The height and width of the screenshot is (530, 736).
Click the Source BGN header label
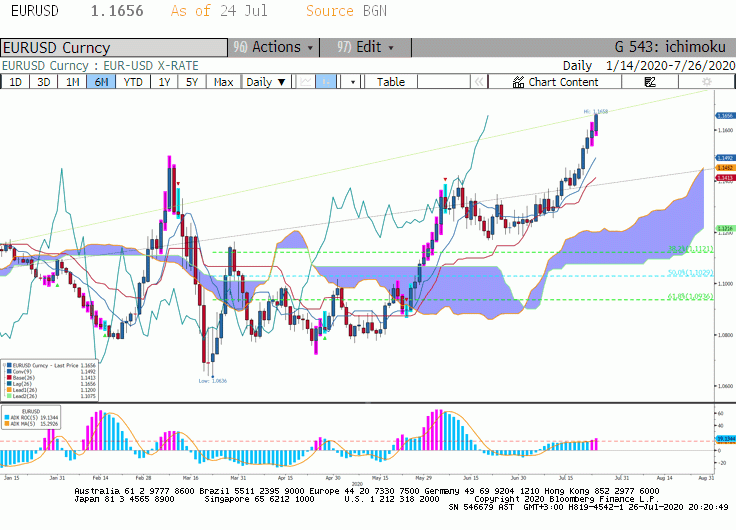346,11
